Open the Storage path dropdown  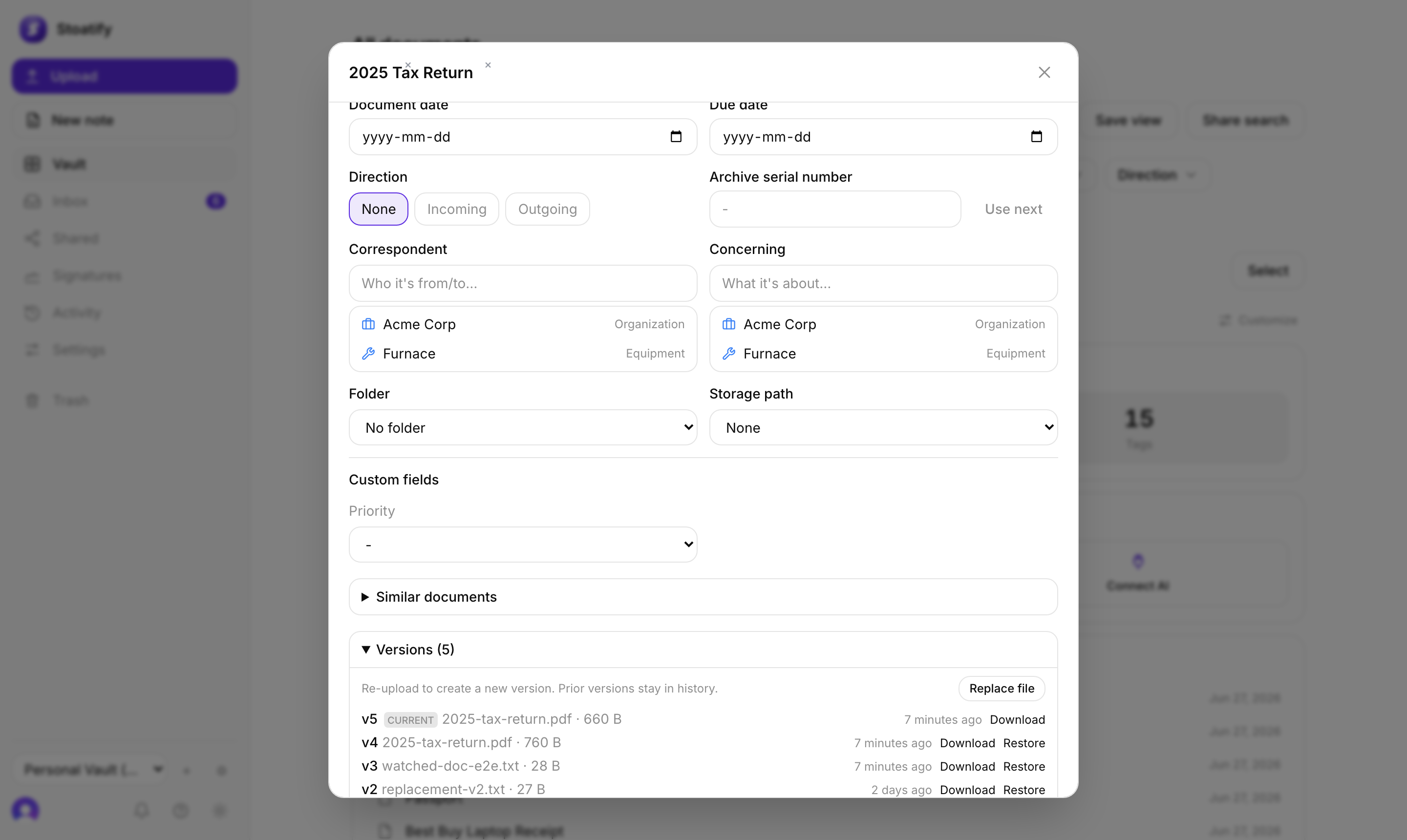(883, 427)
